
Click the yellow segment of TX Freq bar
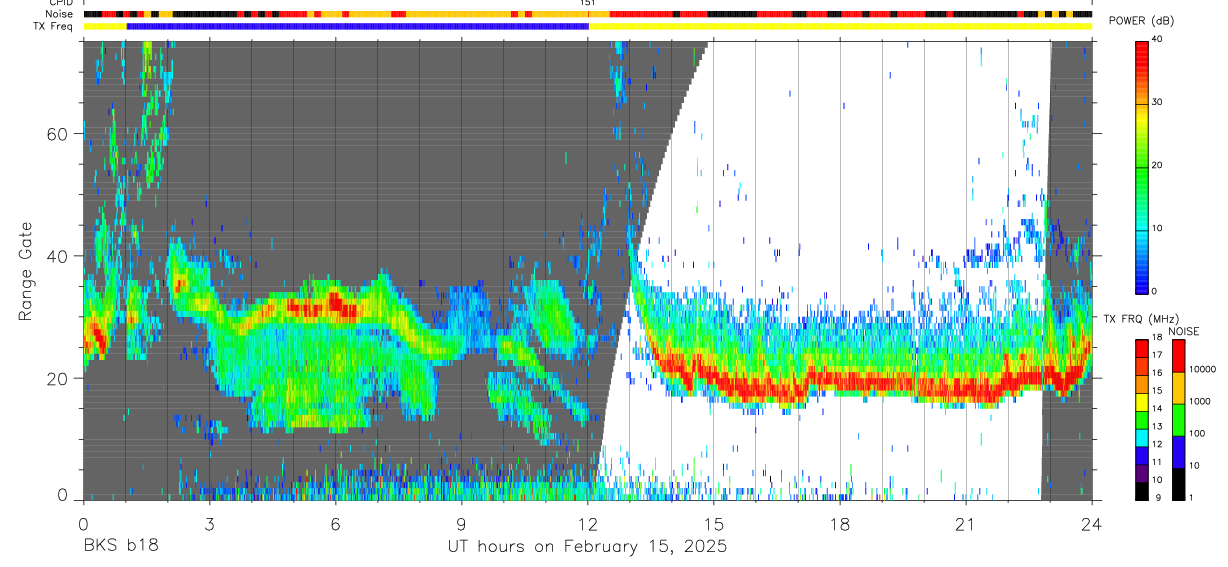coord(840,26)
